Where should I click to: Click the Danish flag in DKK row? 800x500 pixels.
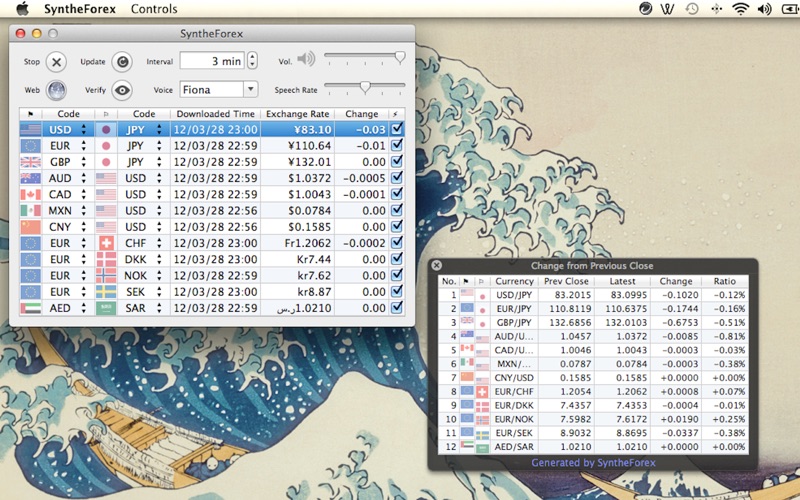[106, 259]
